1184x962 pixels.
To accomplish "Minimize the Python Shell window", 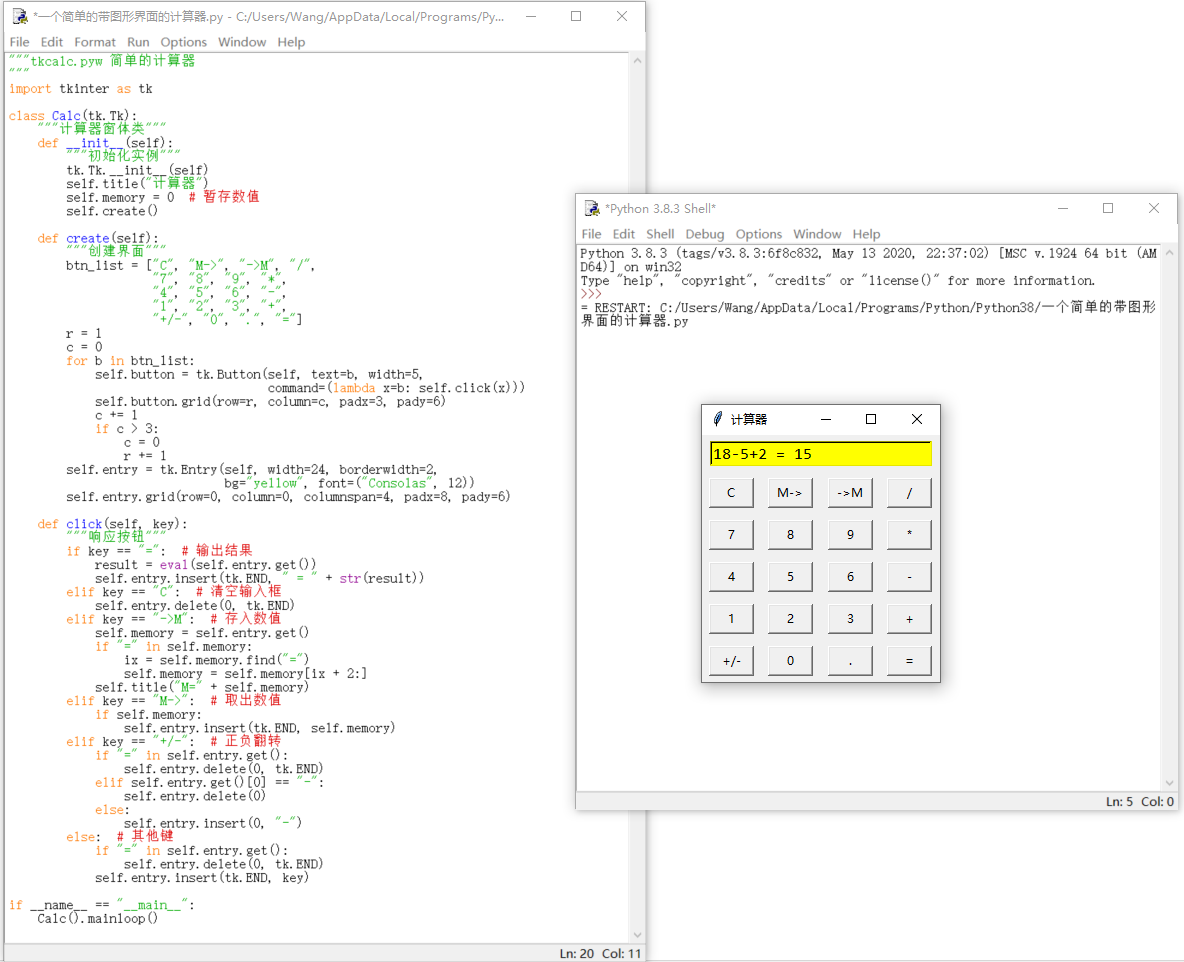I will pyautogui.click(x=1062, y=208).
